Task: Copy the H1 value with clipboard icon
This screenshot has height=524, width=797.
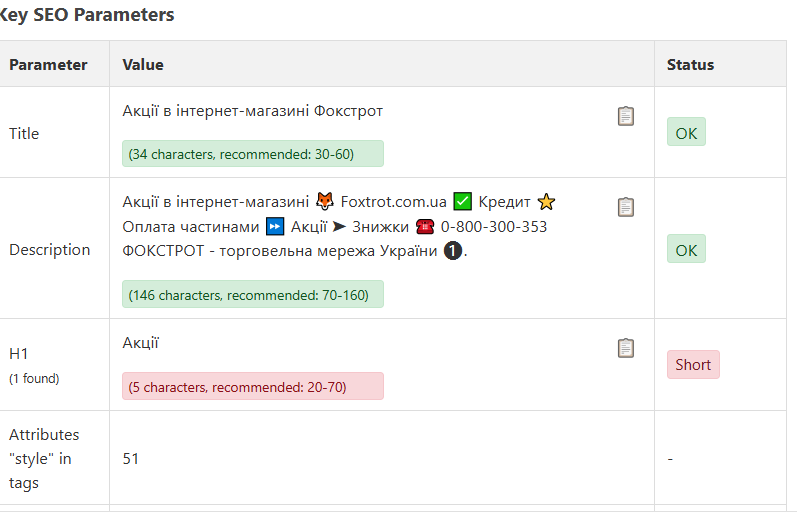Action: click(x=626, y=348)
